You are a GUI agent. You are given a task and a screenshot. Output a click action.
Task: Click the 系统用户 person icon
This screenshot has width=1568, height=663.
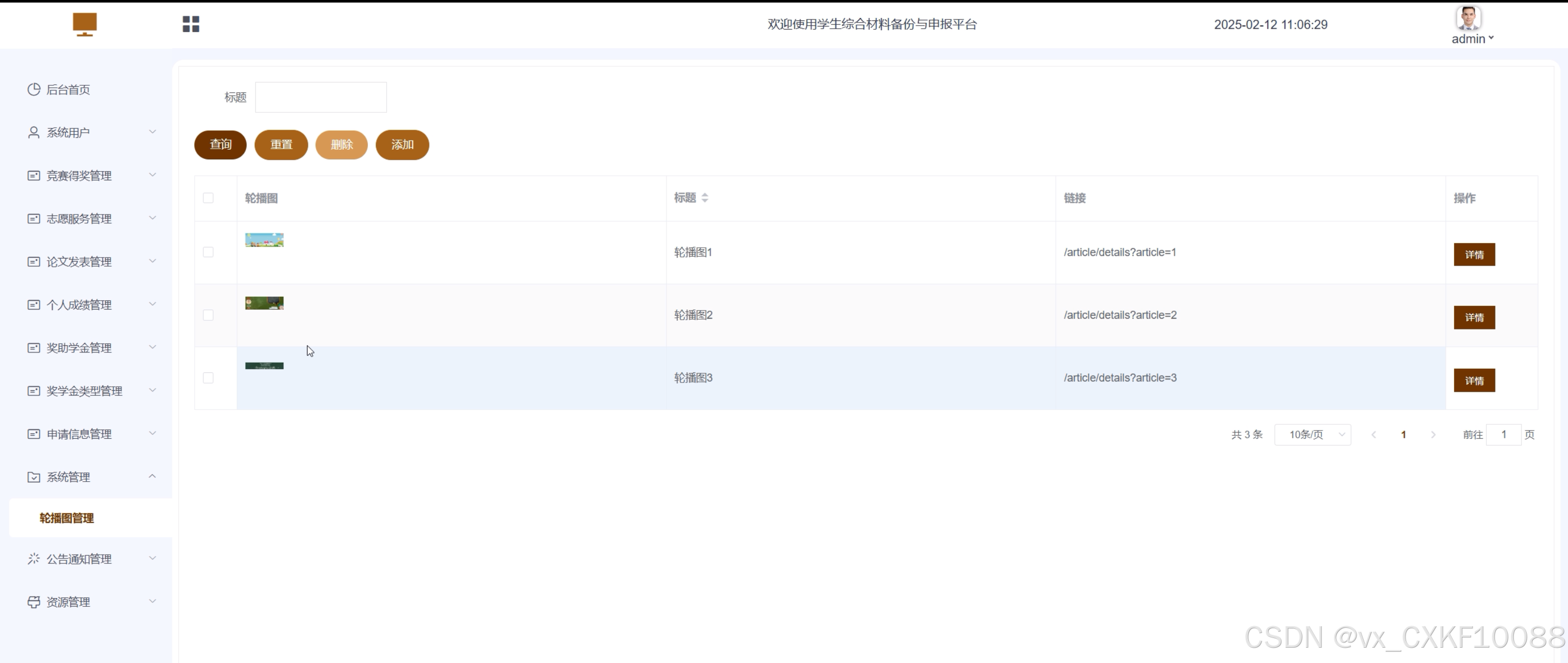(x=34, y=132)
